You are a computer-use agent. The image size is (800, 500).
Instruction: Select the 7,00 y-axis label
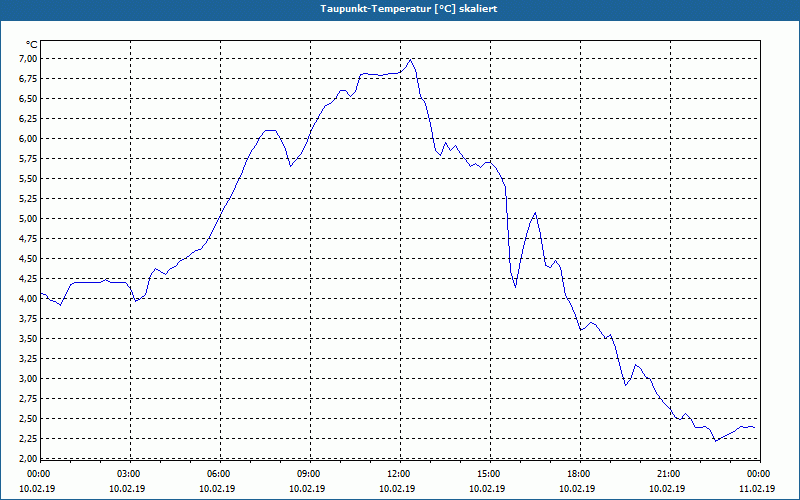(29, 59)
